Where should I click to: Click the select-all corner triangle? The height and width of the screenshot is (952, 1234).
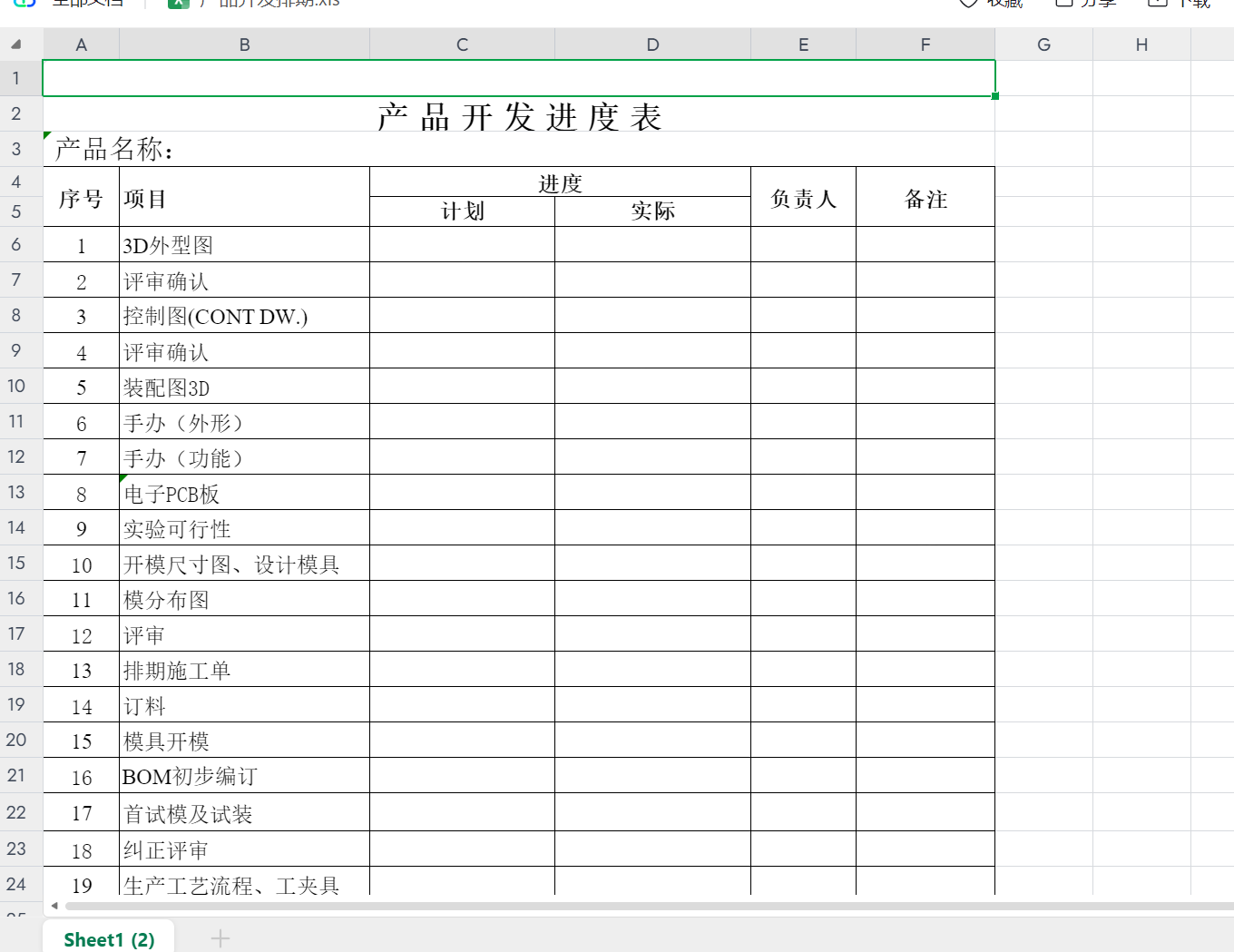point(16,44)
